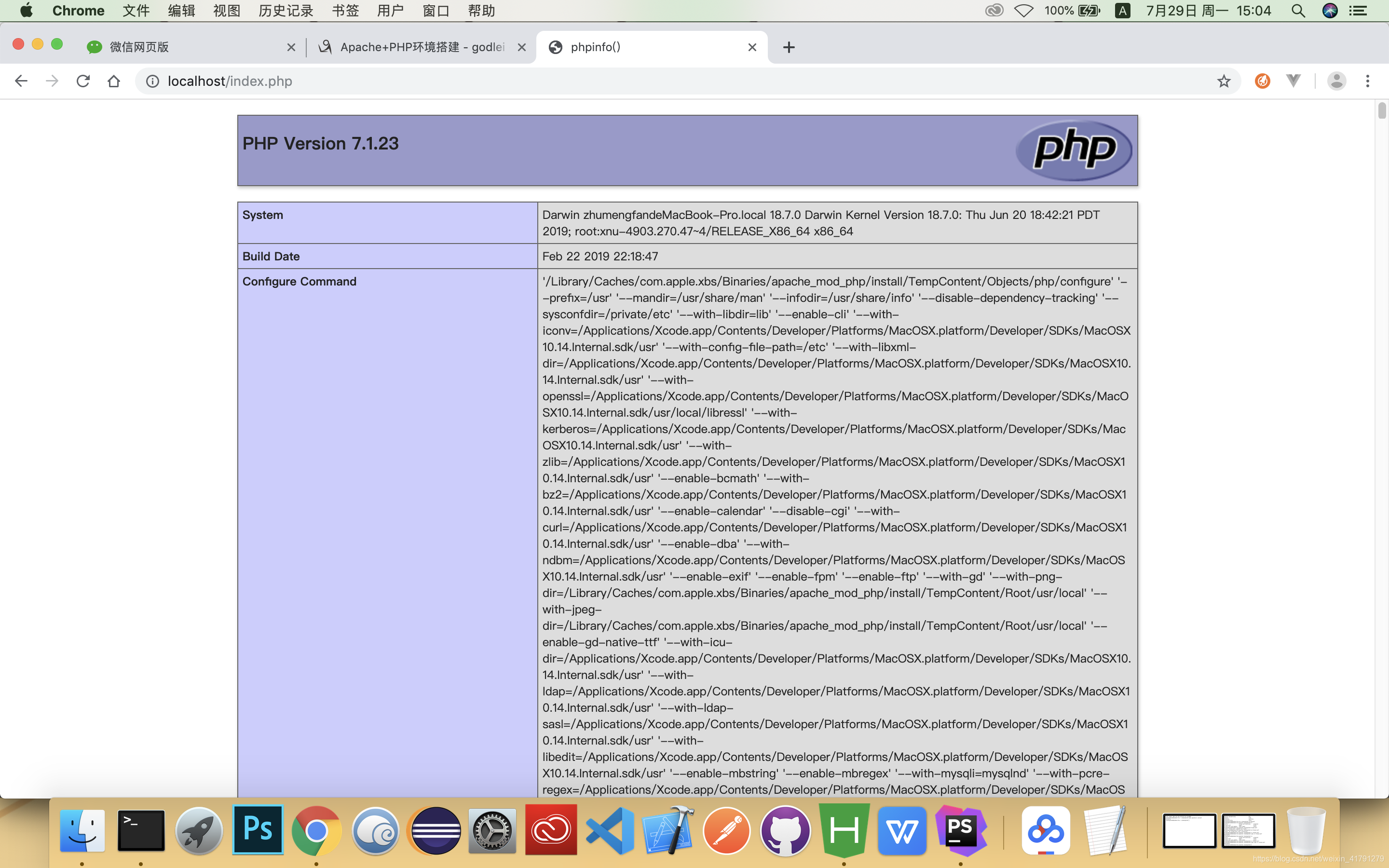Viewport: 1389px width, 868px height.
Task: Click the Chrome icon in the Dock
Action: [x=316, y=831]
